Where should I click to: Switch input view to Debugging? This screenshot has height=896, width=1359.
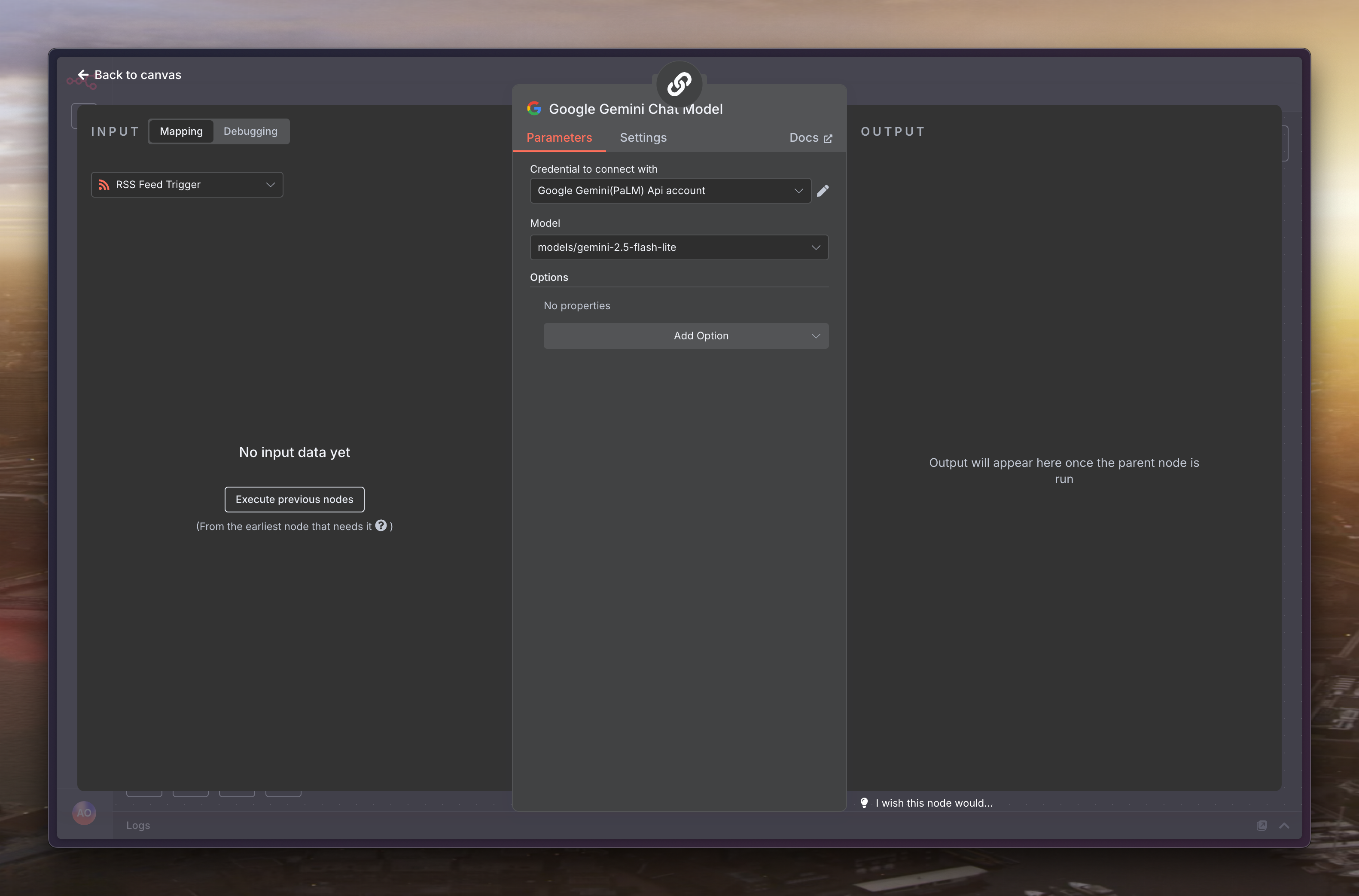250,131
